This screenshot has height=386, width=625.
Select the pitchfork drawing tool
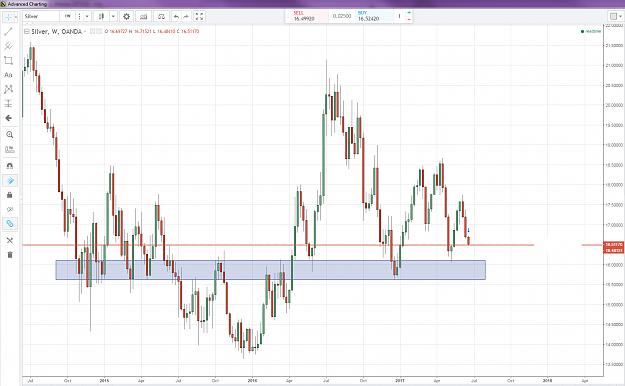(8, 46)
